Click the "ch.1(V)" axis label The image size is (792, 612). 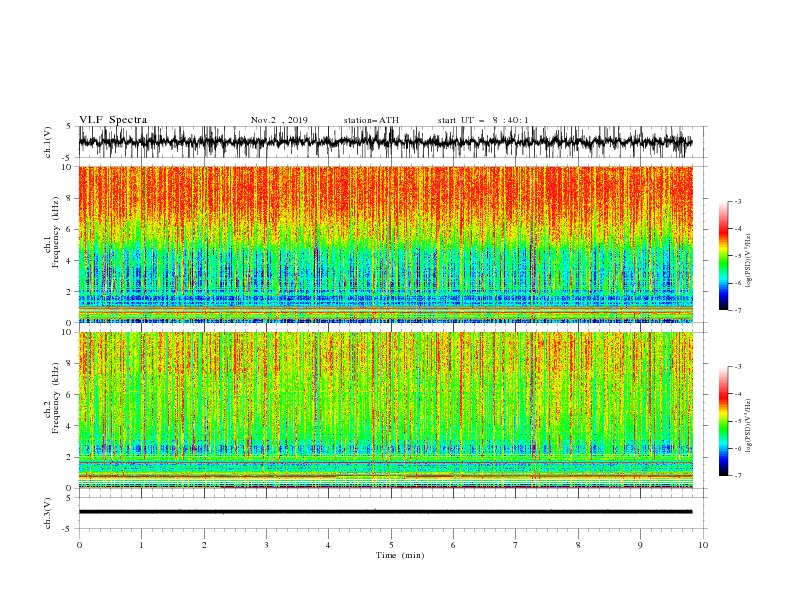tap(48, 142)
